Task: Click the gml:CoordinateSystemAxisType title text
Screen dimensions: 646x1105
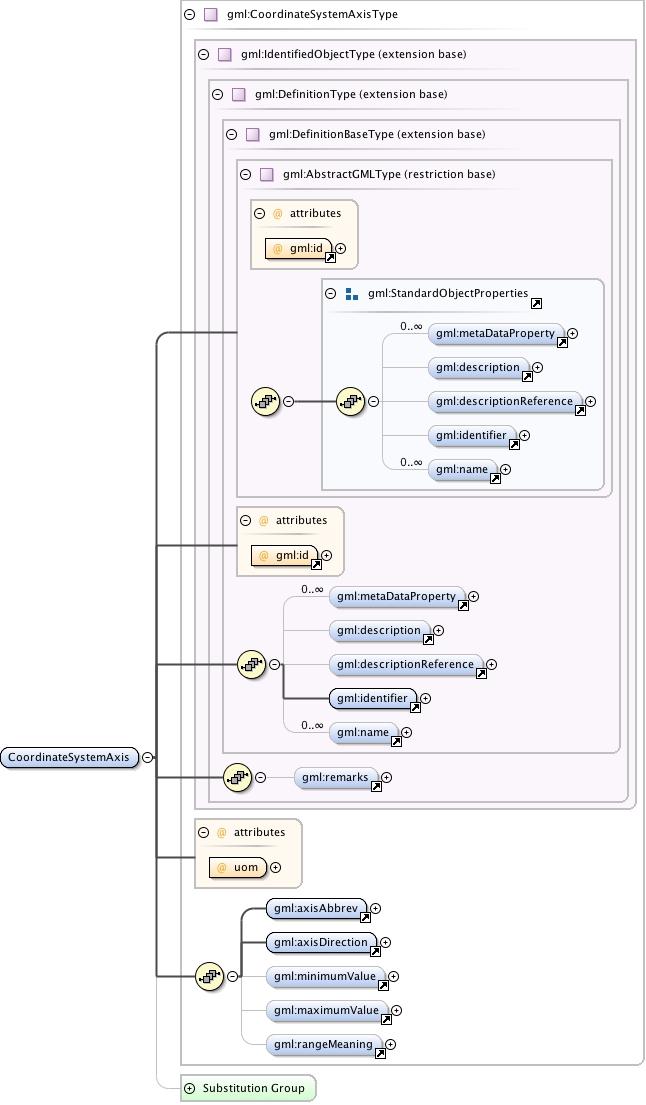Action: (x=312, y=14)
